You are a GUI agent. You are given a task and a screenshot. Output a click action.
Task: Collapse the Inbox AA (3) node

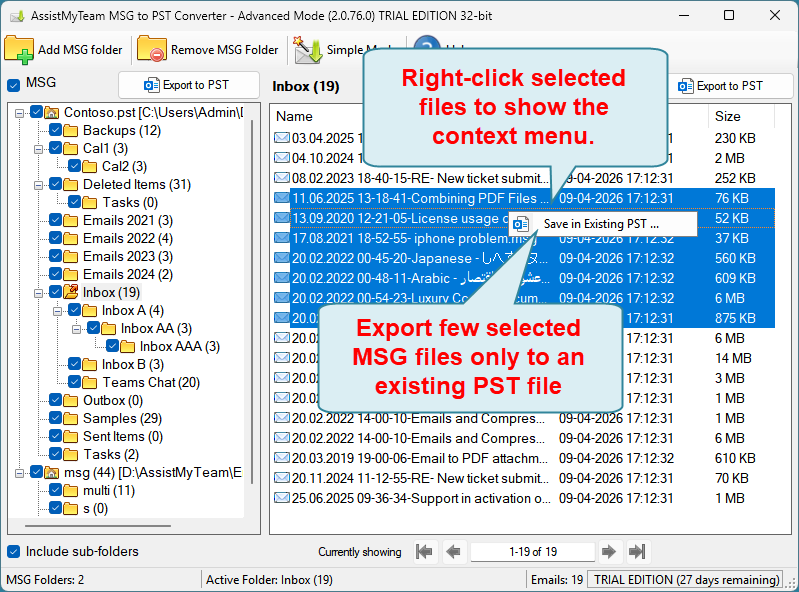[x=76, y=329]
